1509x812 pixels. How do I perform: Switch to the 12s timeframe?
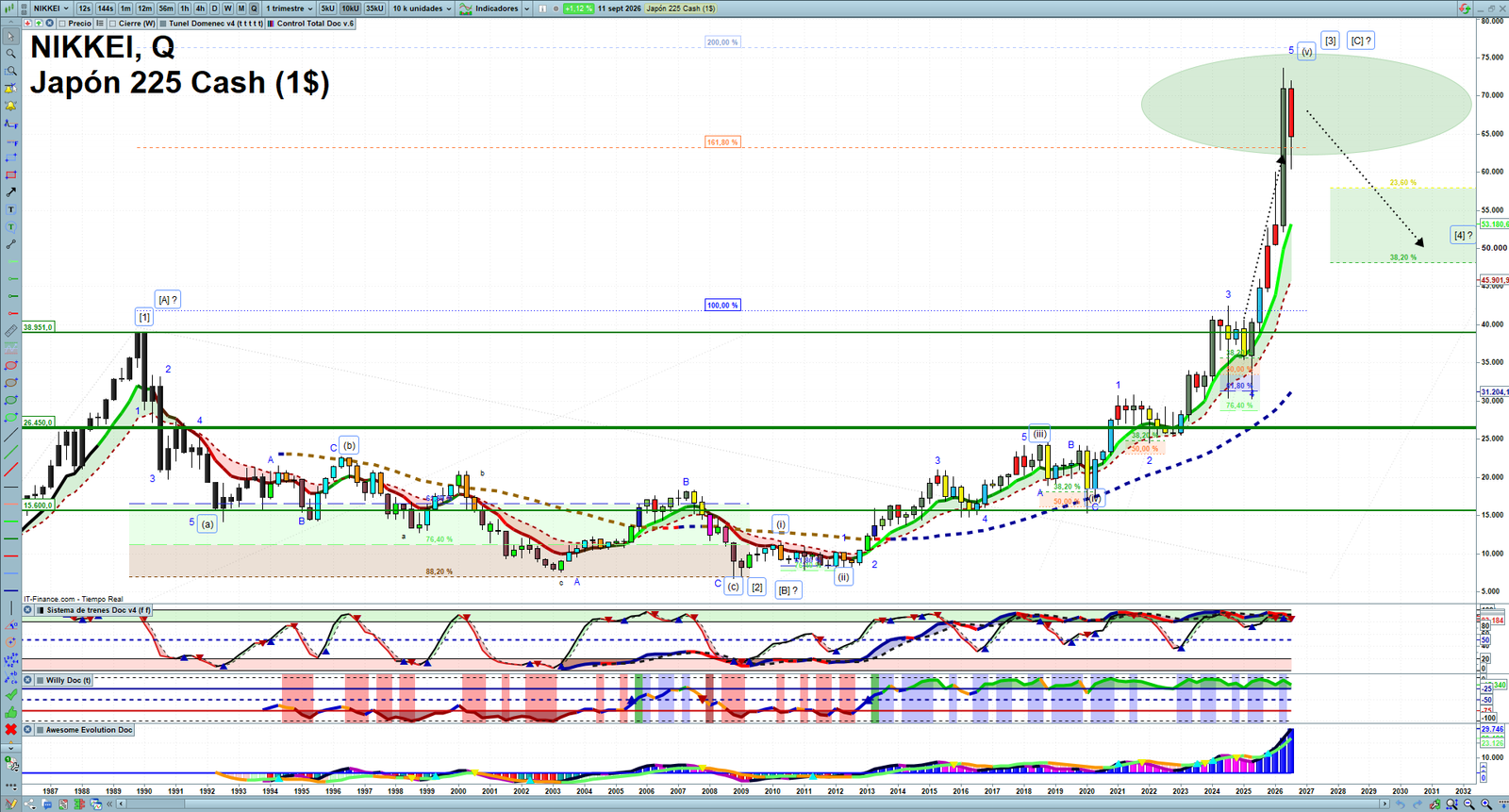pyautogui.click(x=84, y=8)
